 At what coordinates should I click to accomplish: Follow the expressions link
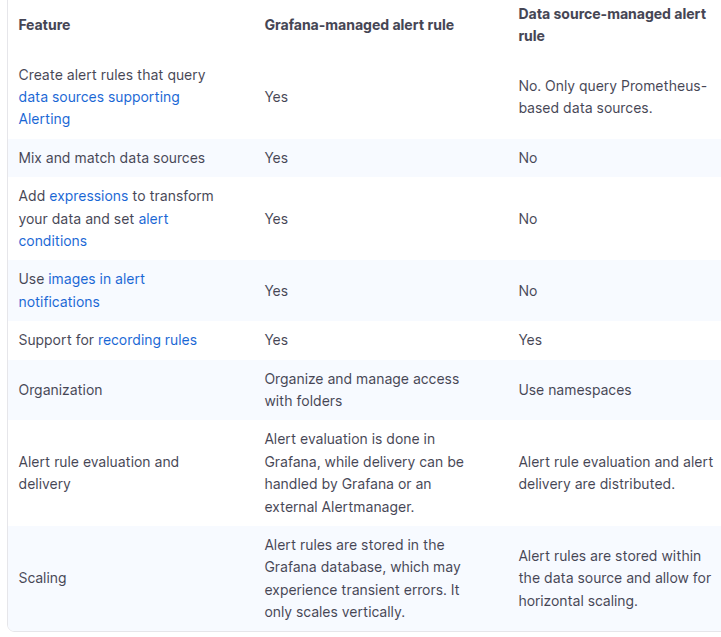pos(89,196)
